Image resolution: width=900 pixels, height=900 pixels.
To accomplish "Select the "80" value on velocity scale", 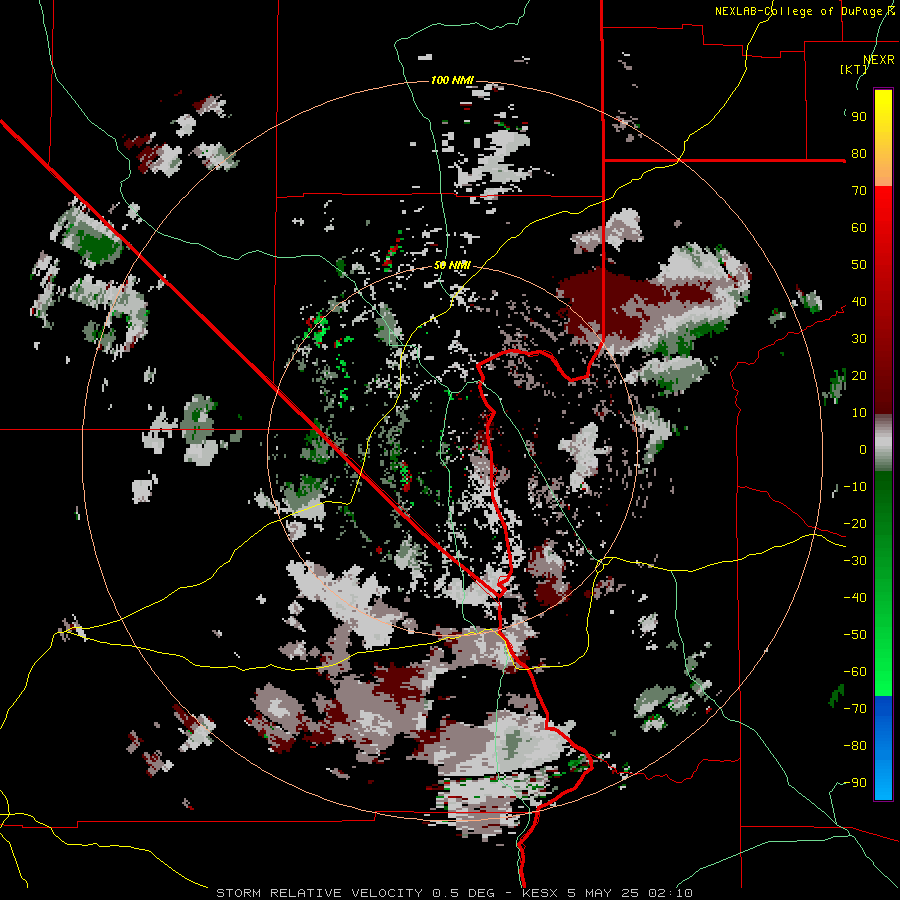I will pos(859,153).
